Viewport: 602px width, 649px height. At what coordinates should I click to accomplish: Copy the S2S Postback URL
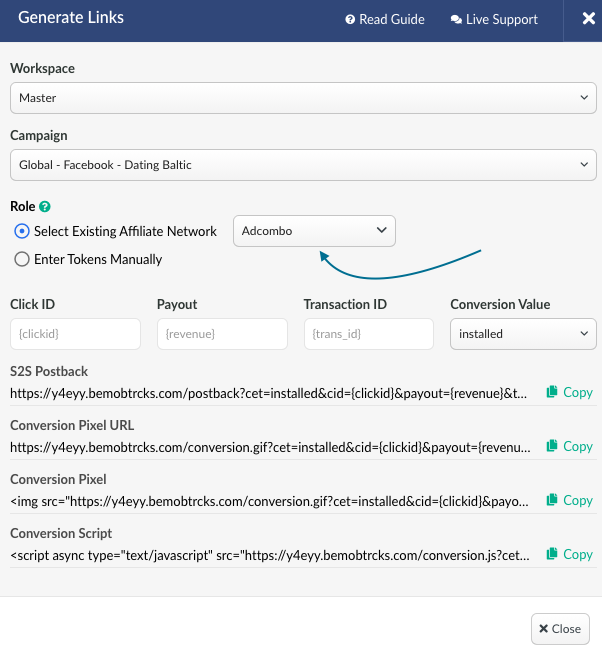click(x=570, y=392)
